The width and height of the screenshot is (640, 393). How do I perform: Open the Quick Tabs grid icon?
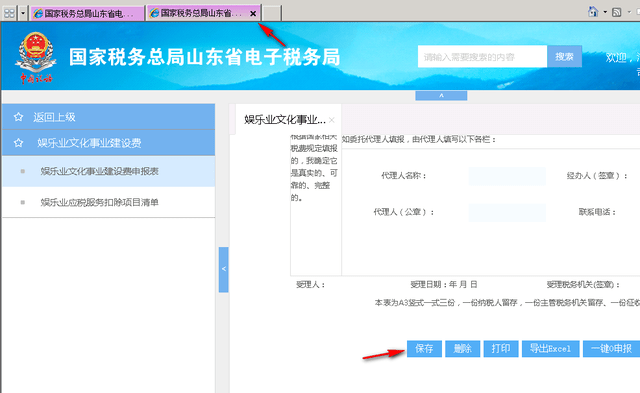tap(9, 13)
